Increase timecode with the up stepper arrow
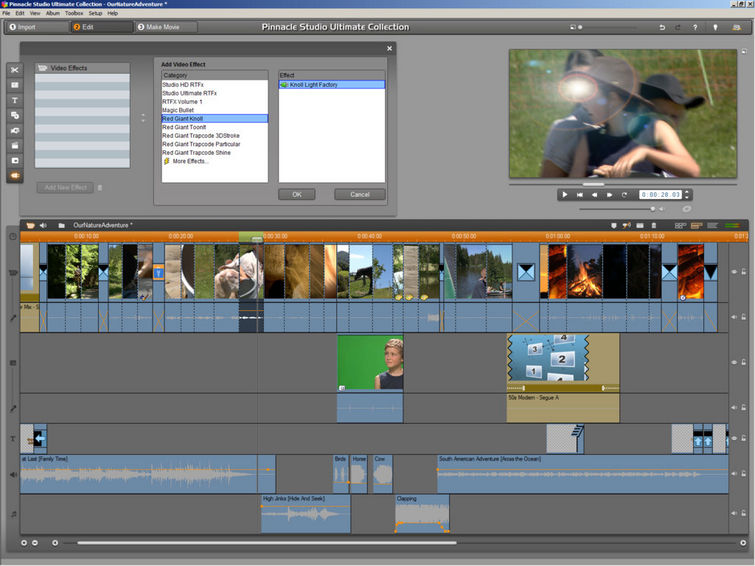This screenshot has height=566, width=755. pos(688,191)
